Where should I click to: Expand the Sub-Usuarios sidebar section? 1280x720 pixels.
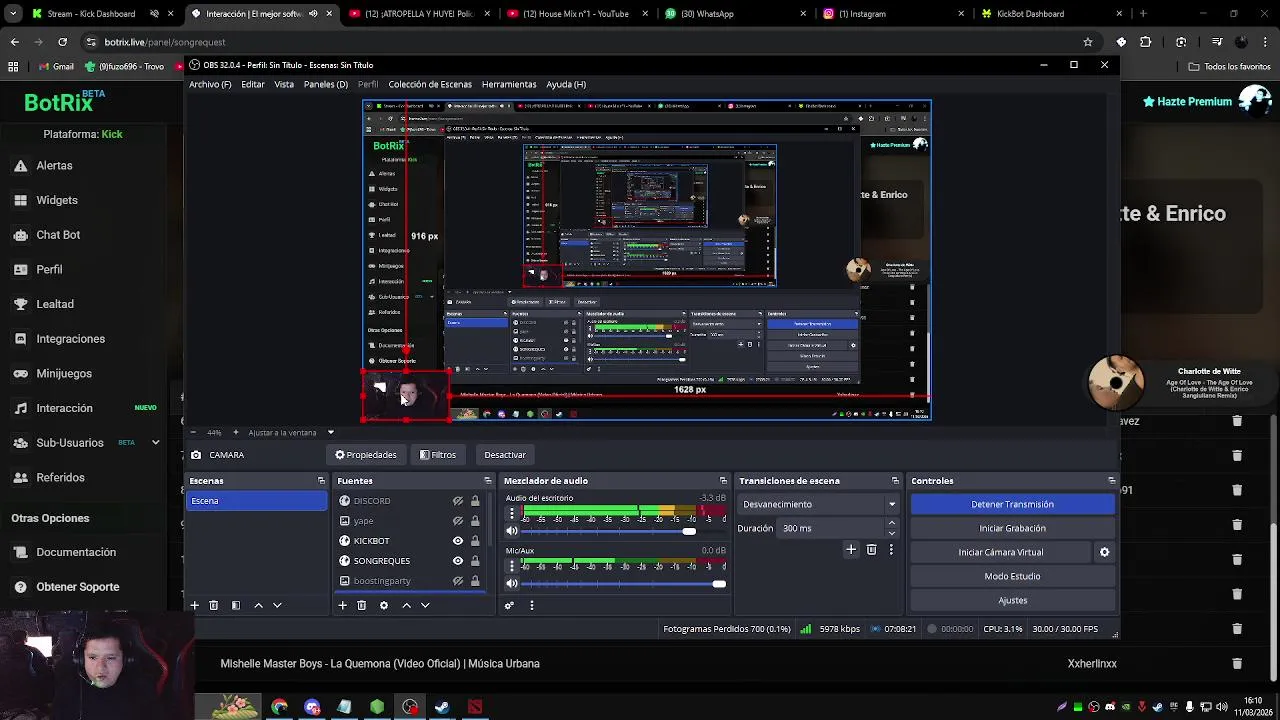[155, 442]
